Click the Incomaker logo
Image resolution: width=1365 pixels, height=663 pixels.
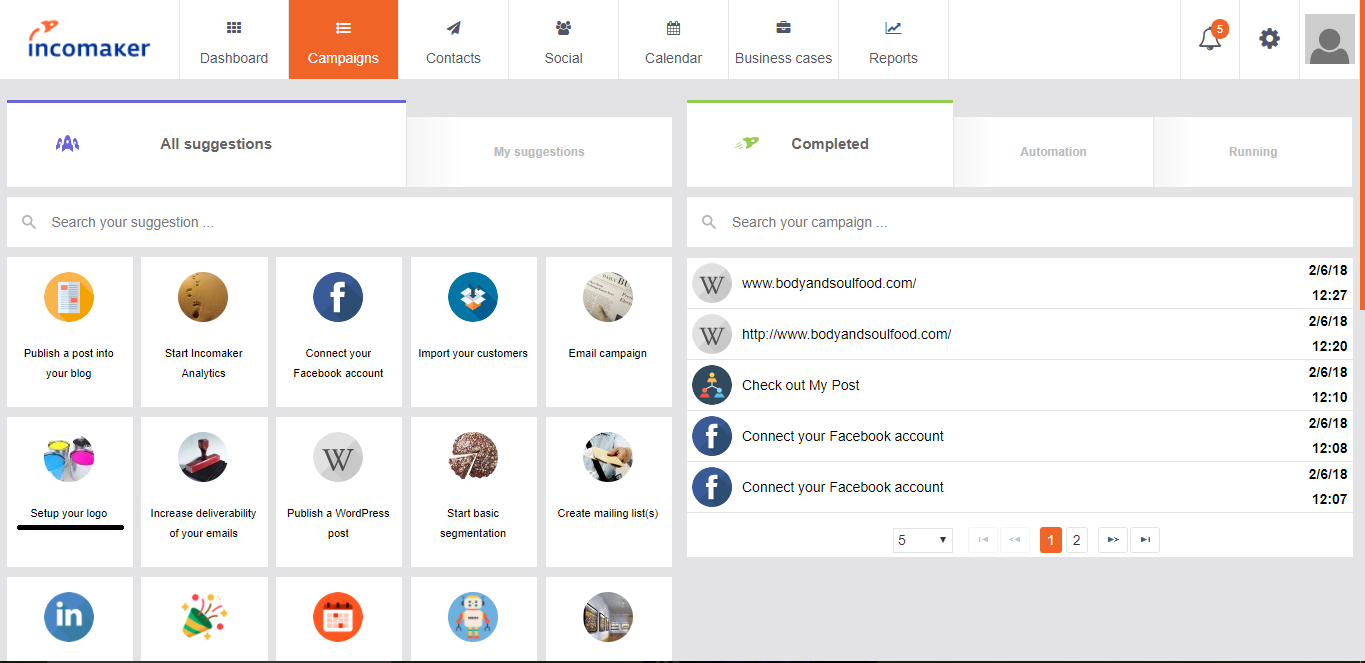(x=89, y=40)
